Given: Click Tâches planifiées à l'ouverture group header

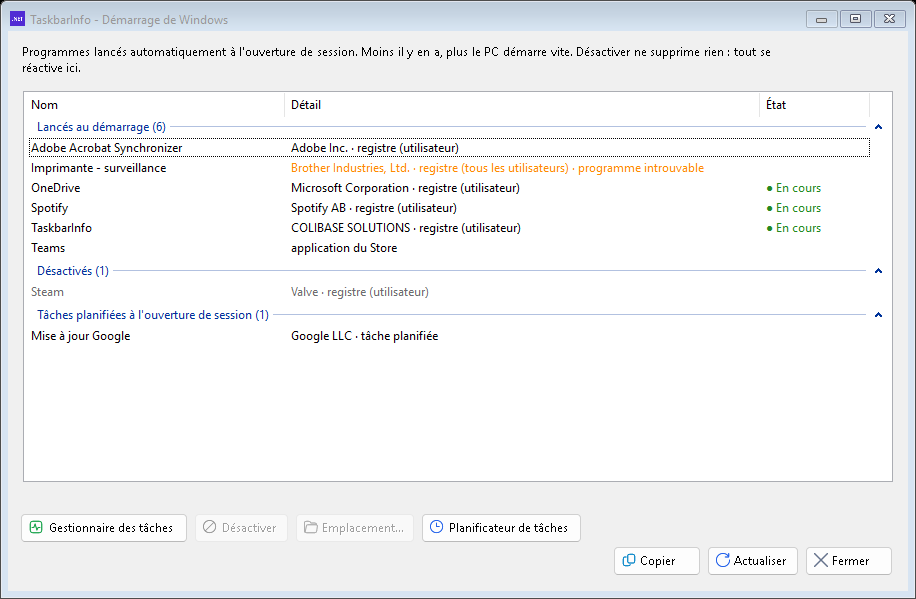Looking at the screenshot, I should pos(153,315).
